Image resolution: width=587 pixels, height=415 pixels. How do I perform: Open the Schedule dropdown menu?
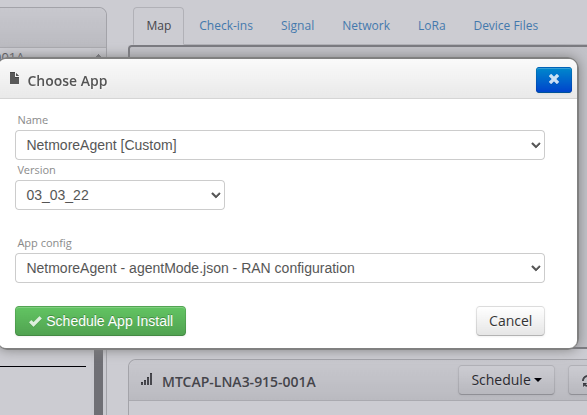coord(506,380)
